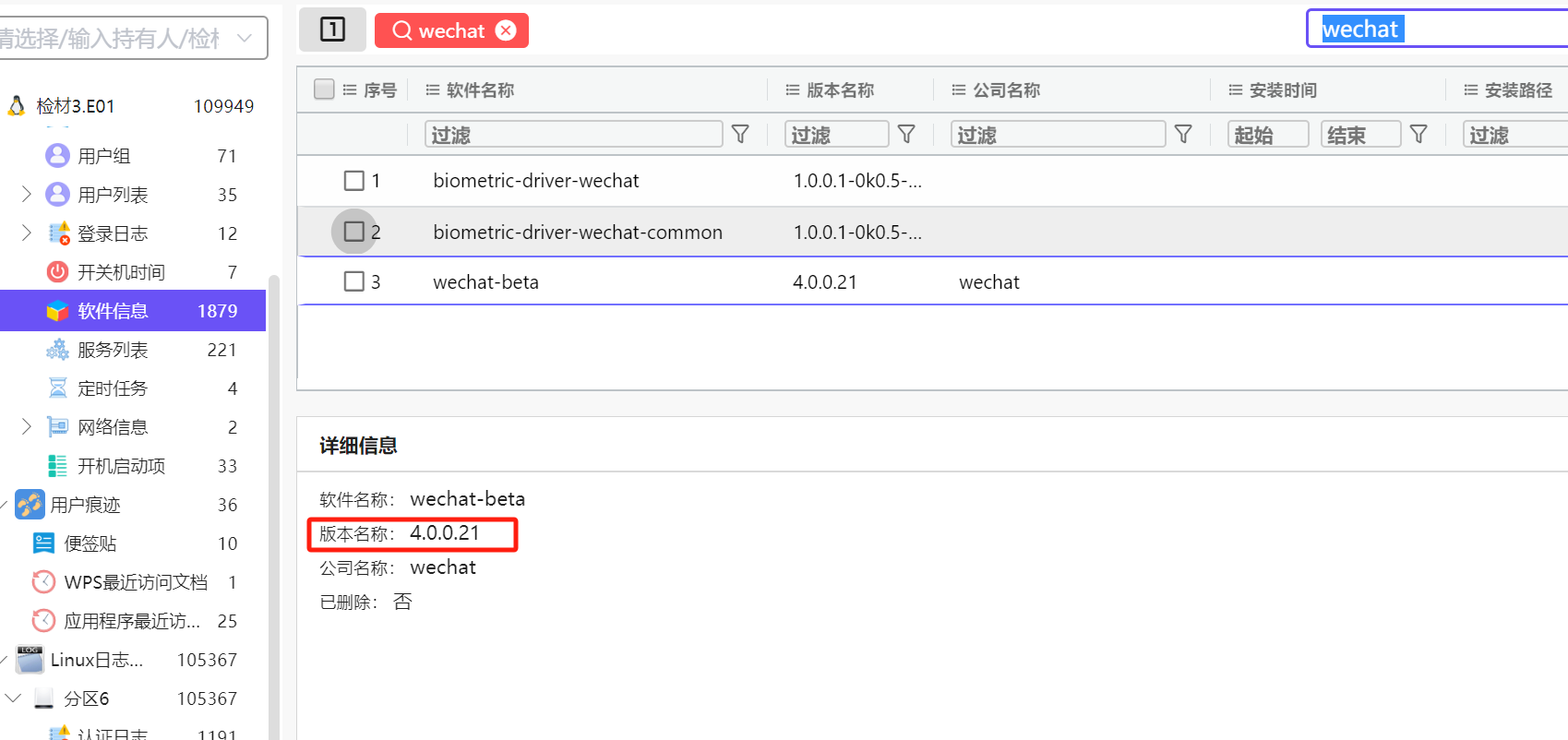Click the panel layout icon button
The height and width of the screenshot is (740, 1568).
(x=332, y=30)
